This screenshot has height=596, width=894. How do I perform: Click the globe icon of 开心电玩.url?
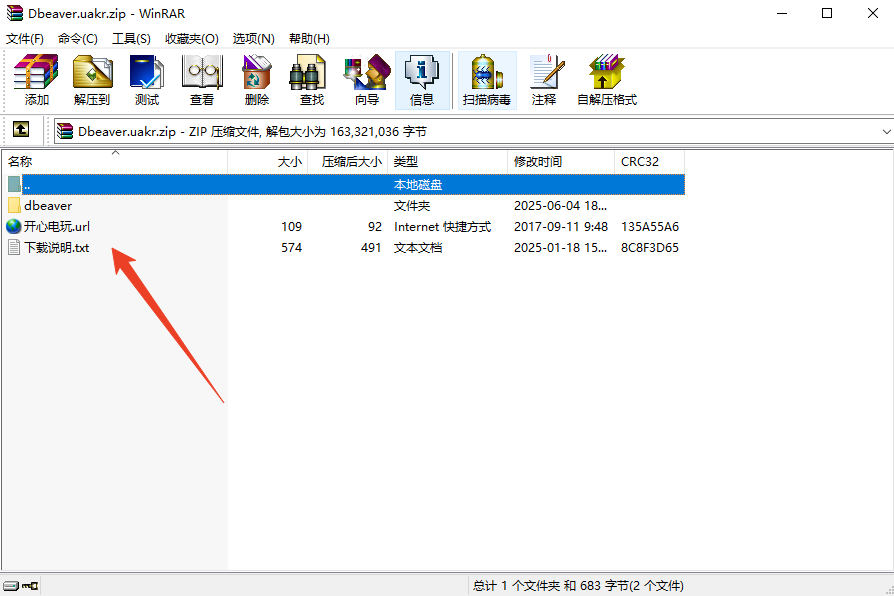[14, 226]
